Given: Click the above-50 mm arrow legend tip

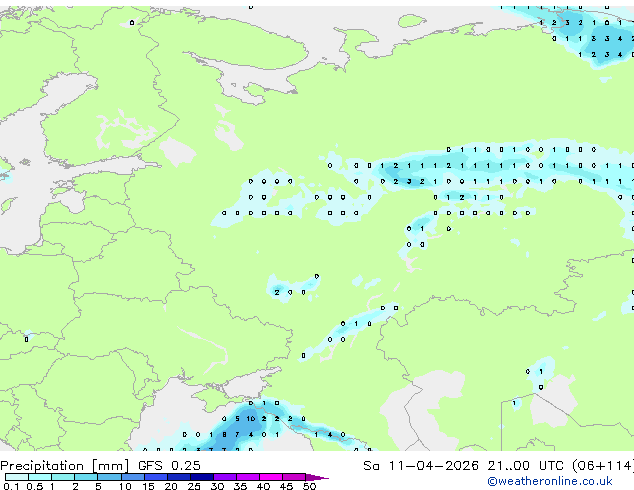Looking at the screenshot, I should click(317, 477).
